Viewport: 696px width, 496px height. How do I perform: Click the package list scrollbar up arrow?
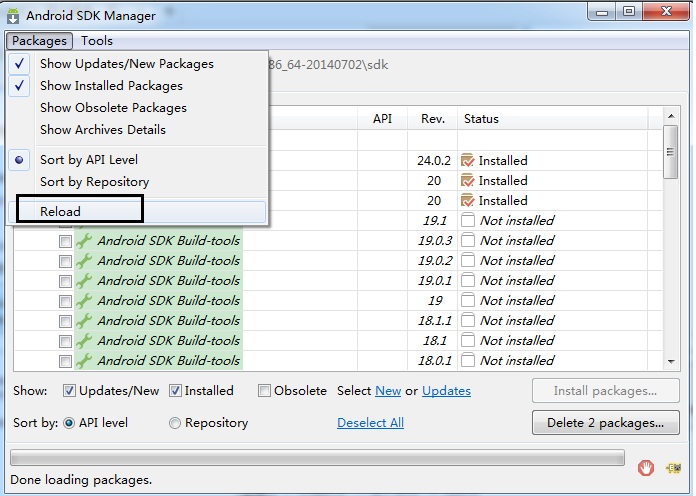coord(671,116)
